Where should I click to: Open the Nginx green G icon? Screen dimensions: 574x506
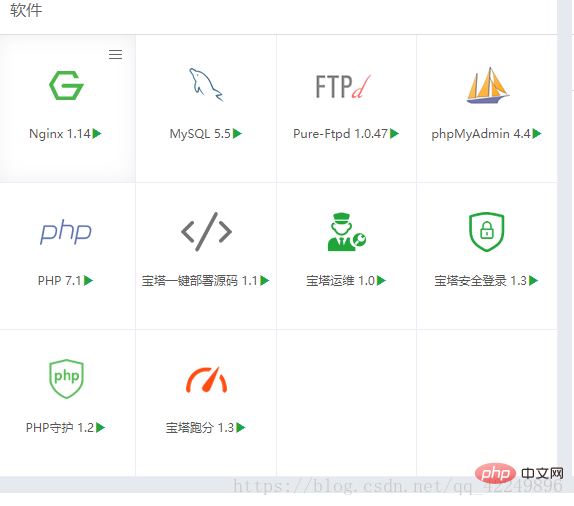coord(66,85)
